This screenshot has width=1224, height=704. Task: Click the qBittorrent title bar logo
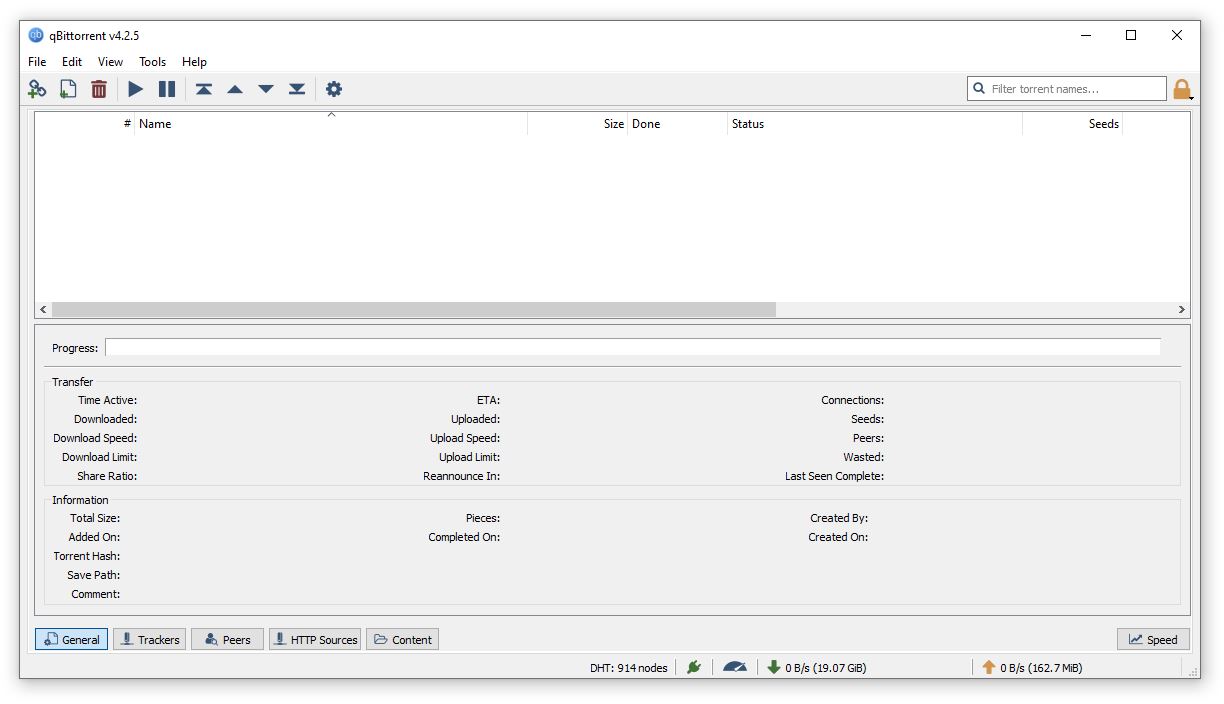[37, 35]
